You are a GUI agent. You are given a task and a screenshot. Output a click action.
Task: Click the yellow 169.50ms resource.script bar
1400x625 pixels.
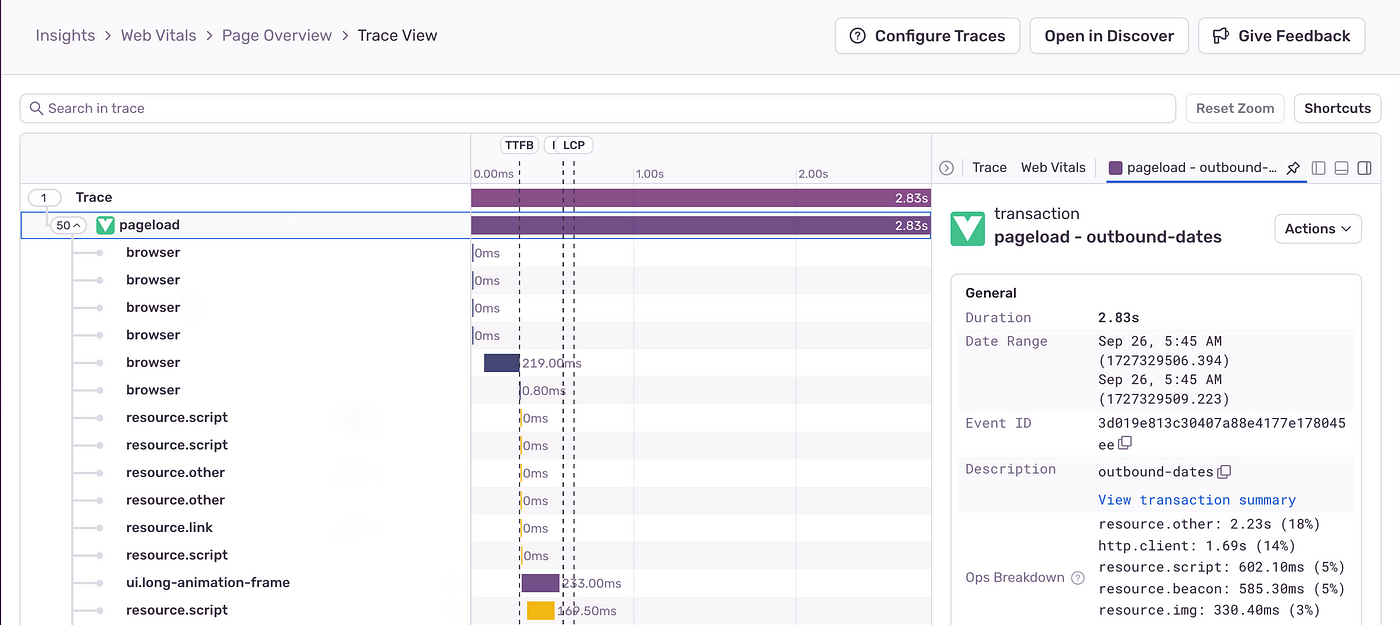coord(541,610)
